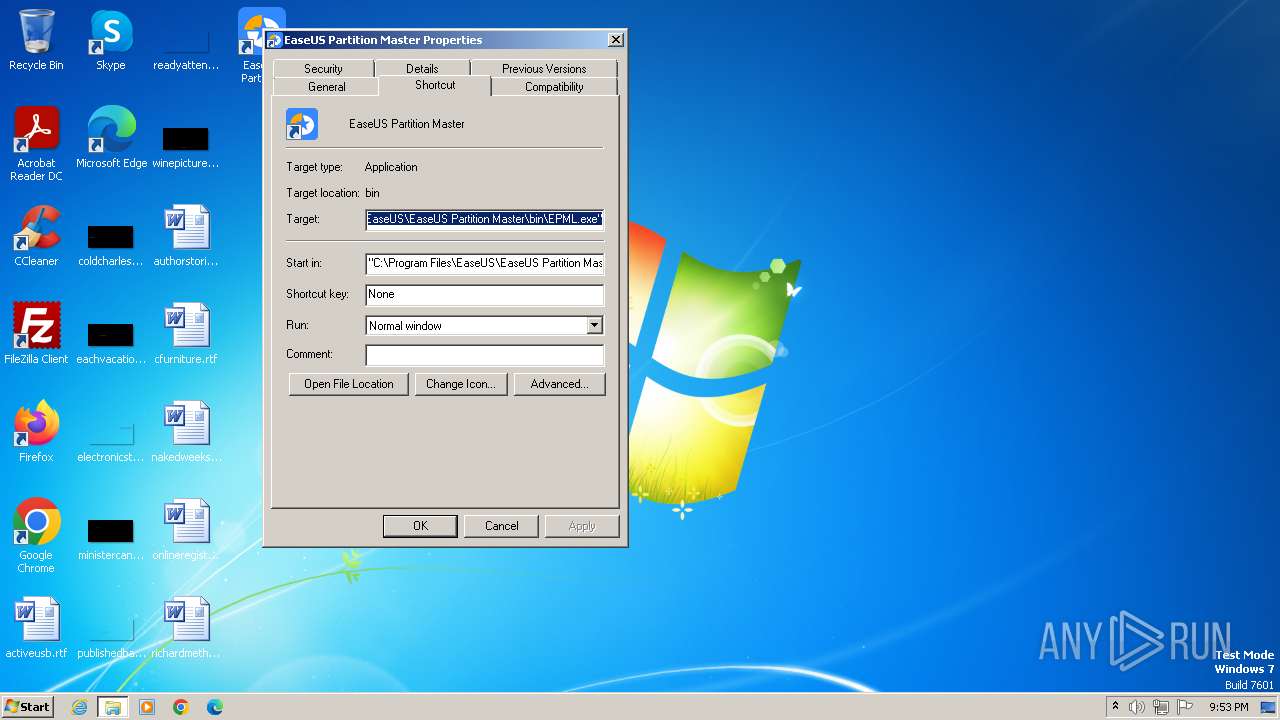Switch to the Previous Versions tab
Image resolution: width=1280 pixels, height=720 pixels.
tap(544, 68)
